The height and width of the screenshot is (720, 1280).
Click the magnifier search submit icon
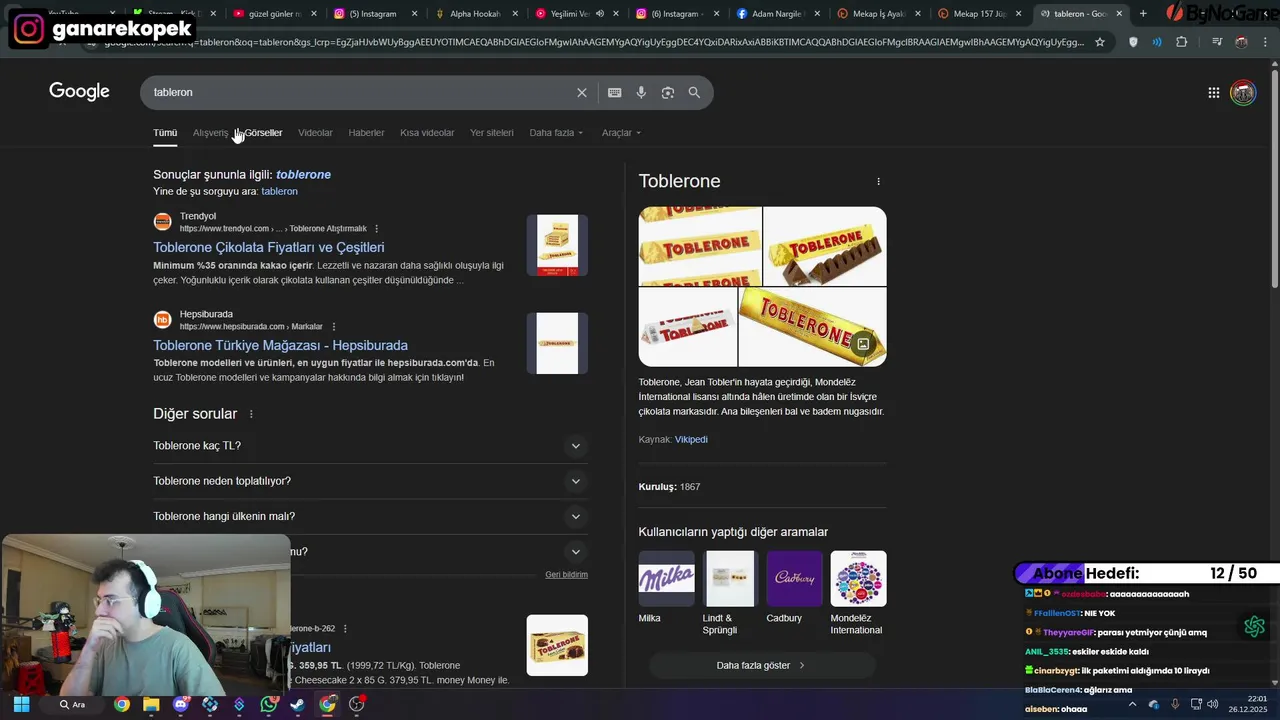[694, 92]
